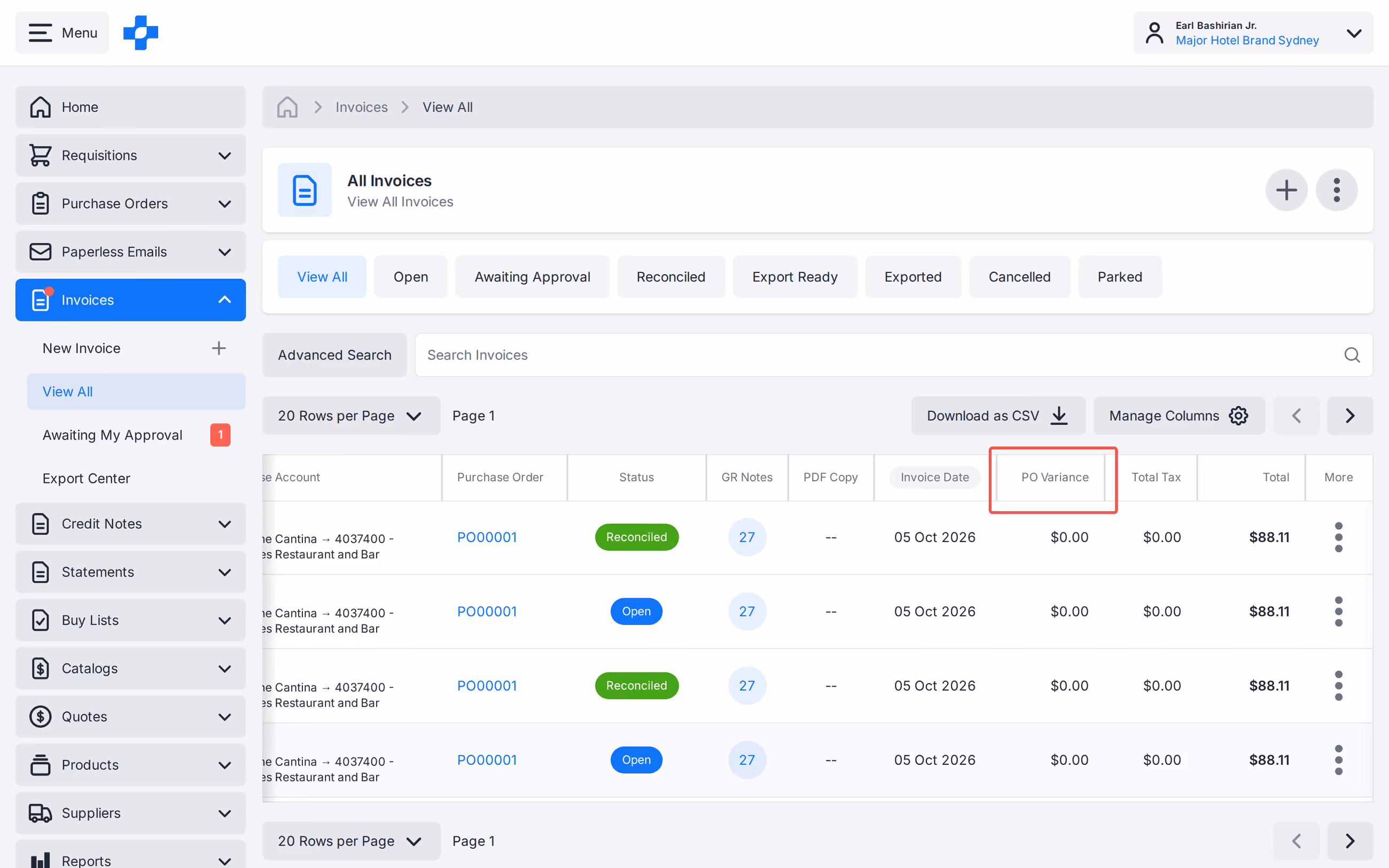The height and width of the screenshot is (868, 1389).
Task: Show the Parked invoices tab
Action: pyautogui.click(x=1119, y=277)
